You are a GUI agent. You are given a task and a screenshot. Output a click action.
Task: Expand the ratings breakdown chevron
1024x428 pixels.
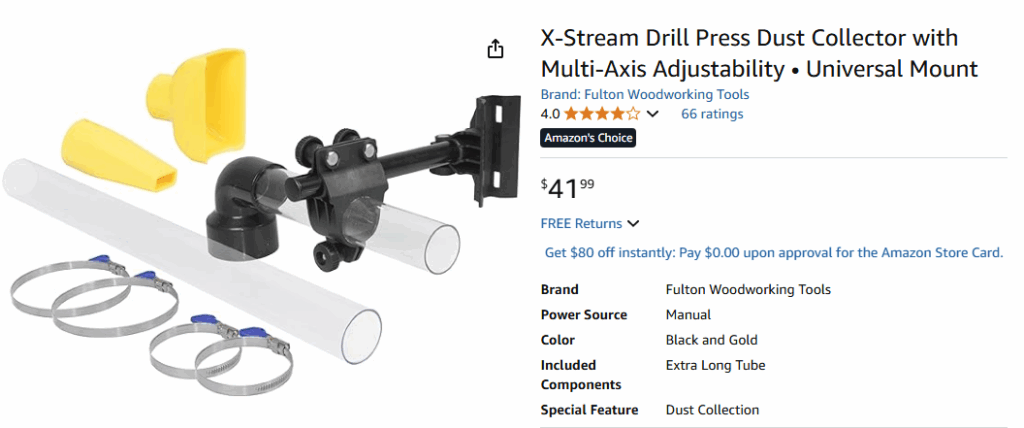pyautogui.click(x=652, y=114)
